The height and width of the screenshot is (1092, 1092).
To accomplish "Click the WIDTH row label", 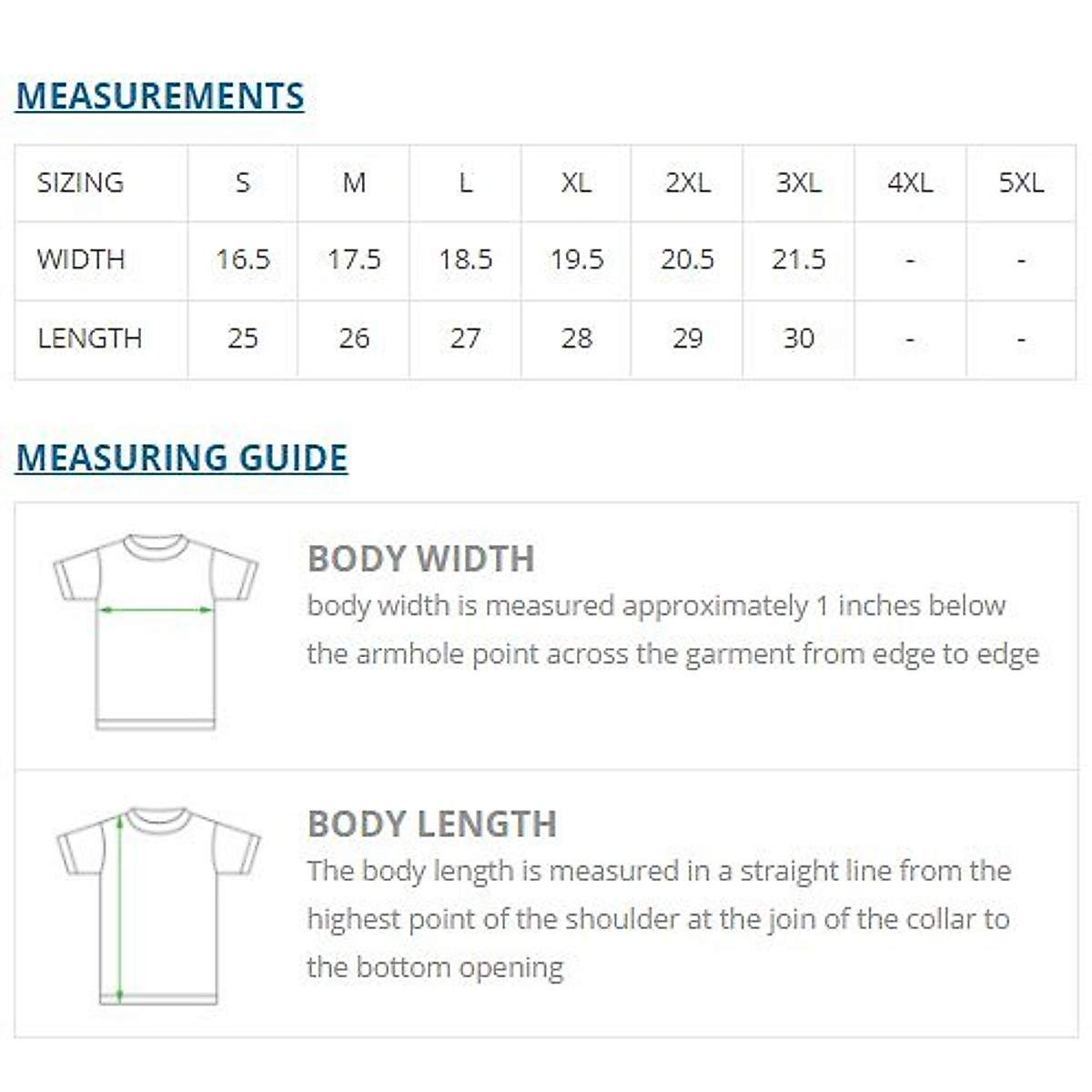I will pos(81,259).
